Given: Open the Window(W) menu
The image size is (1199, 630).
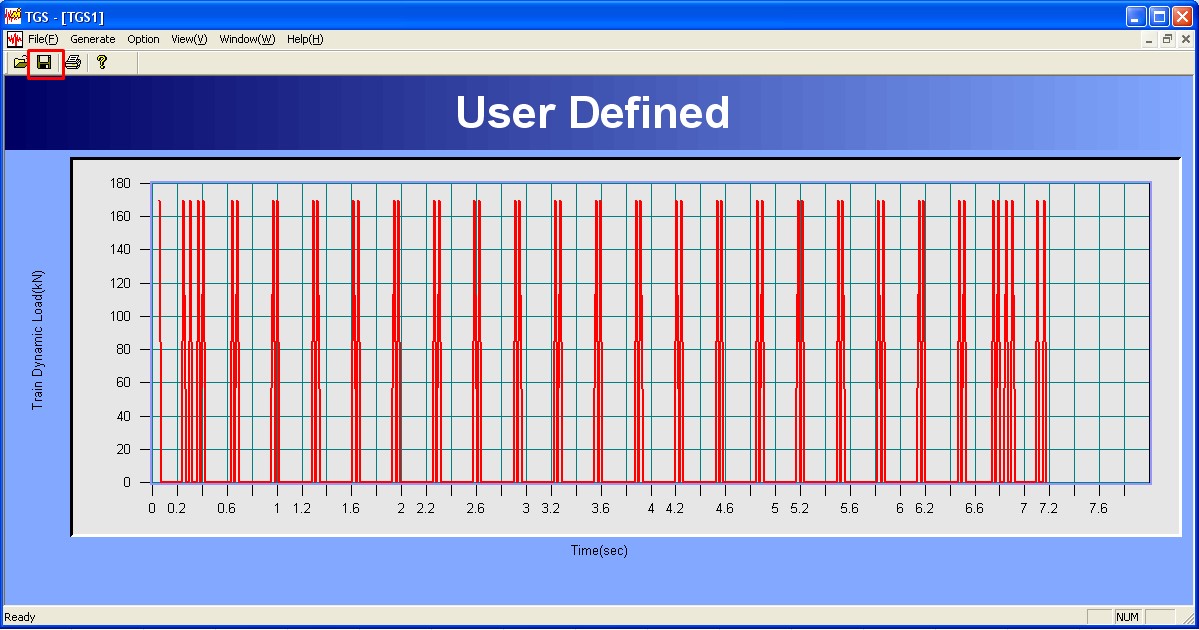Looking at the screenshot, I should click(247, 39).
